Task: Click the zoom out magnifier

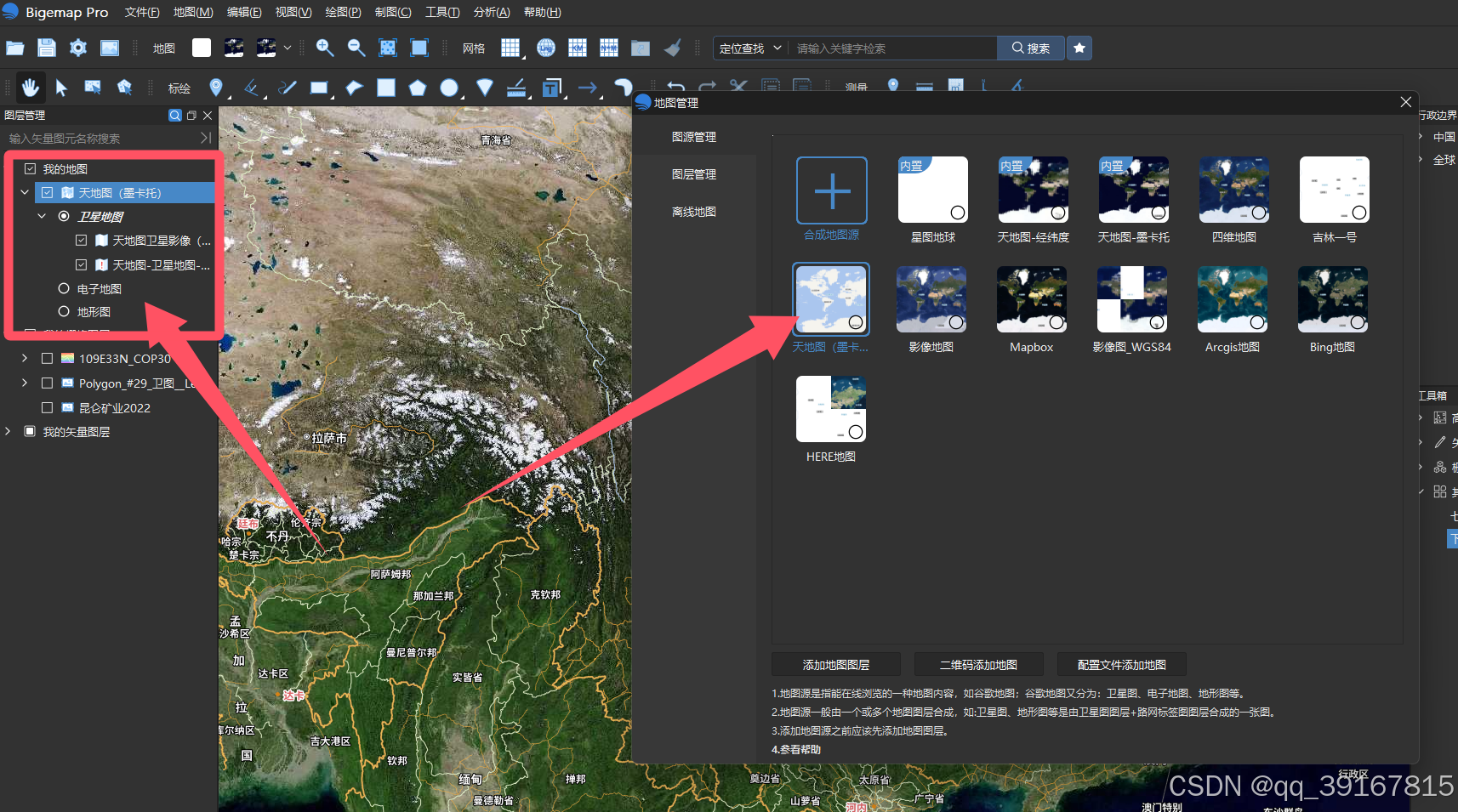Action: coord(356,48)
